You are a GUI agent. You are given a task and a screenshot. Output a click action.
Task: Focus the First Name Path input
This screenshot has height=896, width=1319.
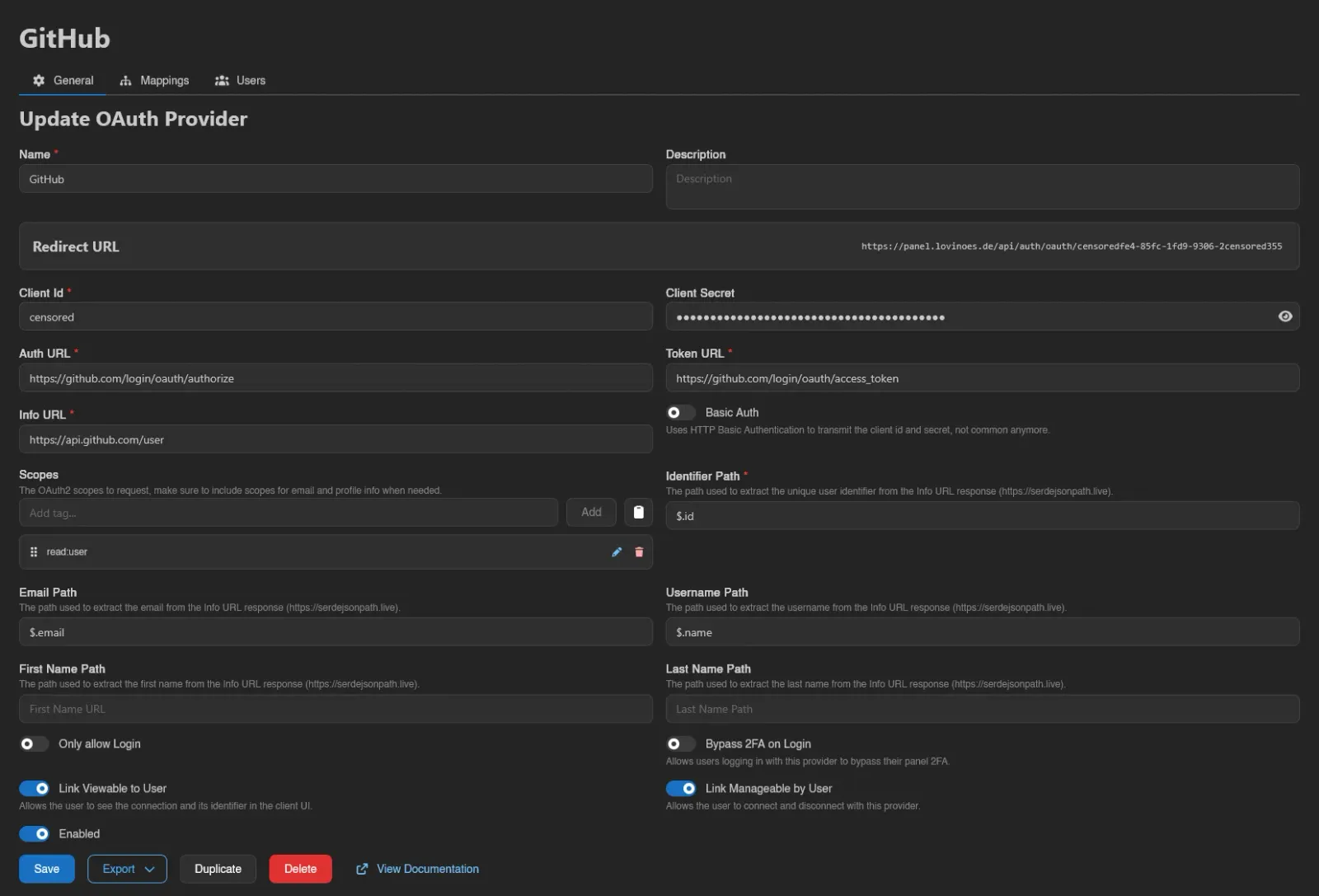(336, 709)
